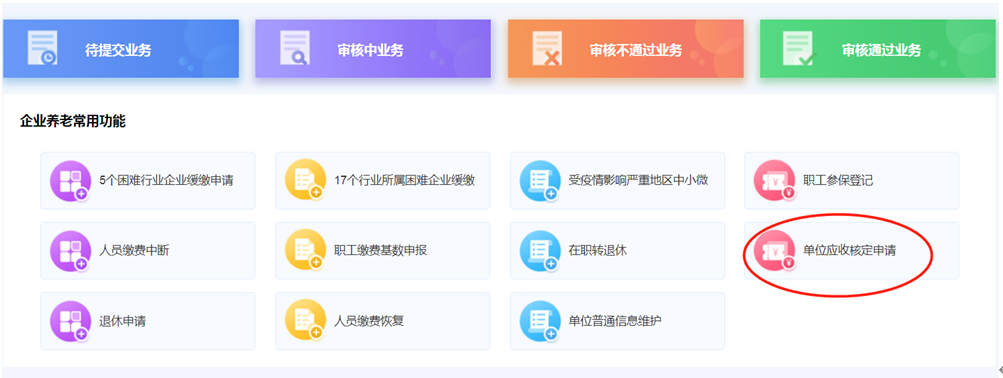Click the blue icon beside 受疫情影响严重地区中小微
The width and height of the screenshot is (1003, 378).
click(539, 180)
